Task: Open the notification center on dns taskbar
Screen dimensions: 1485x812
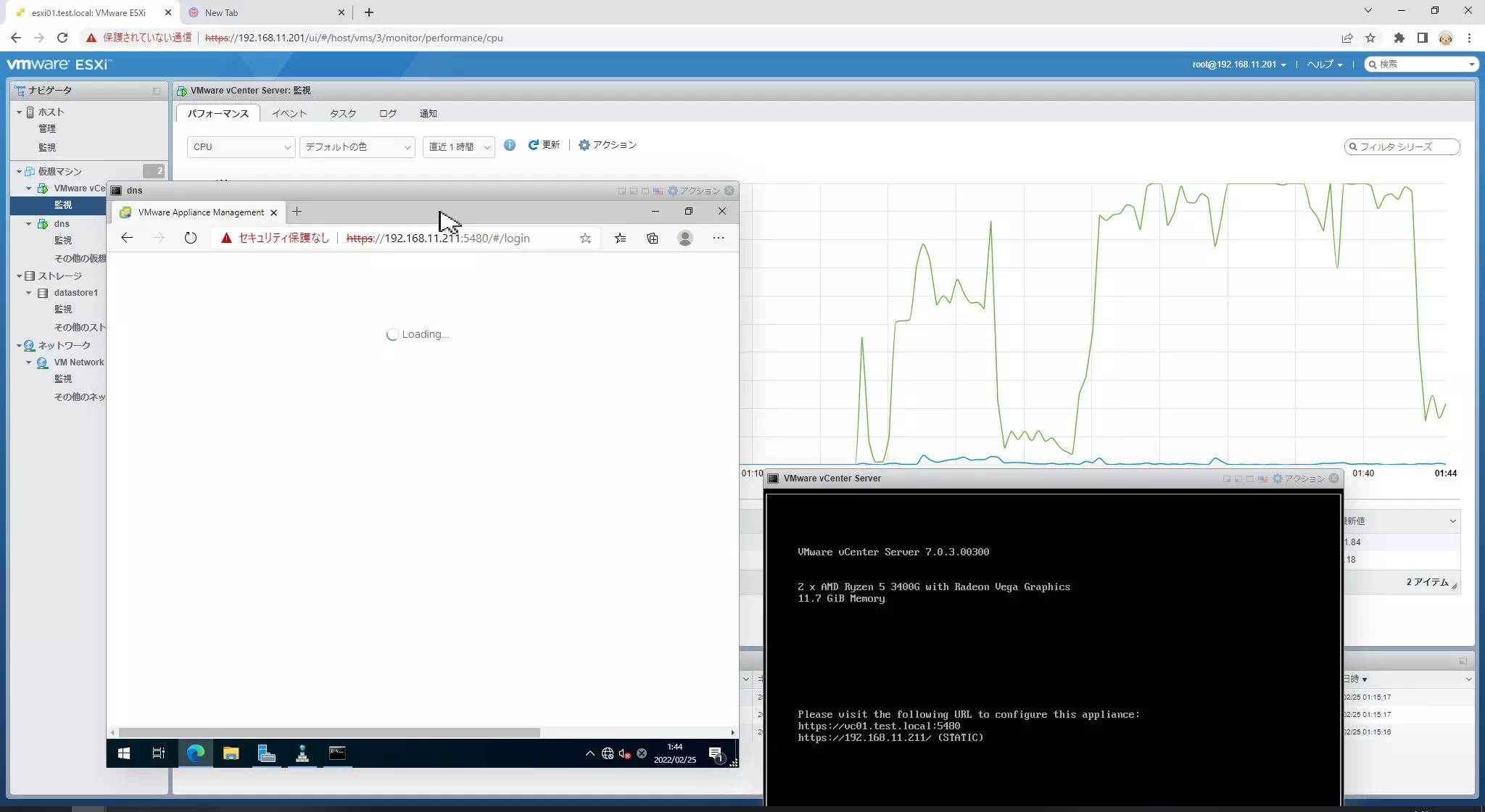Action: click(716, 754)
